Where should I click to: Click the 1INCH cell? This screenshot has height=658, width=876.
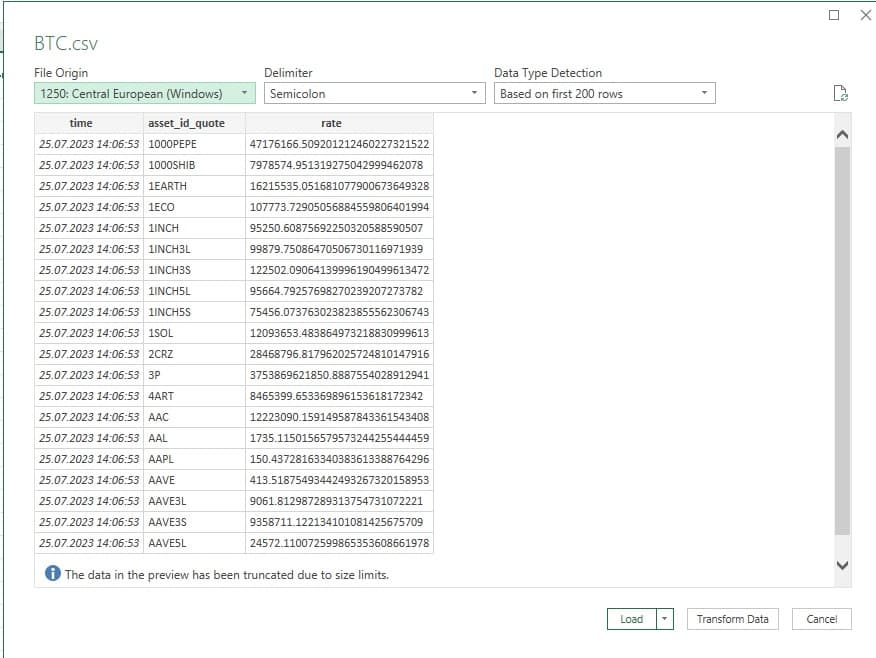coord(194,228)
